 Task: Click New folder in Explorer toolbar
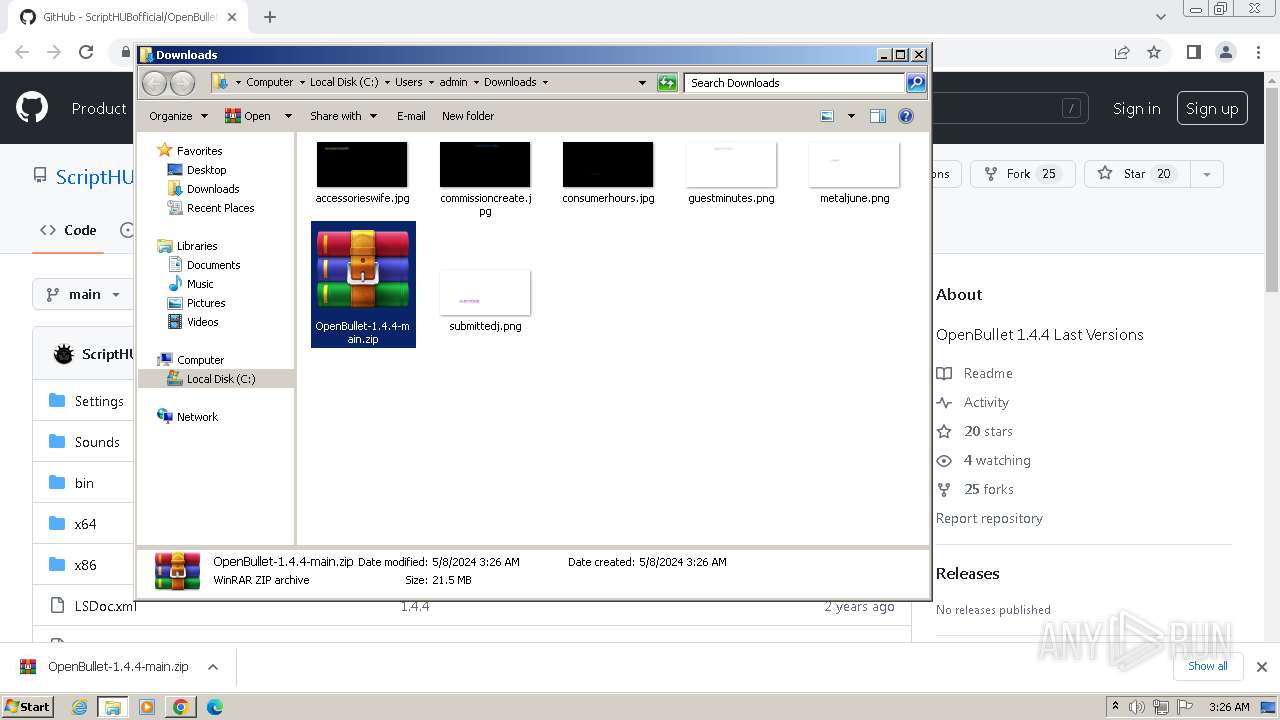pos(468,116)
